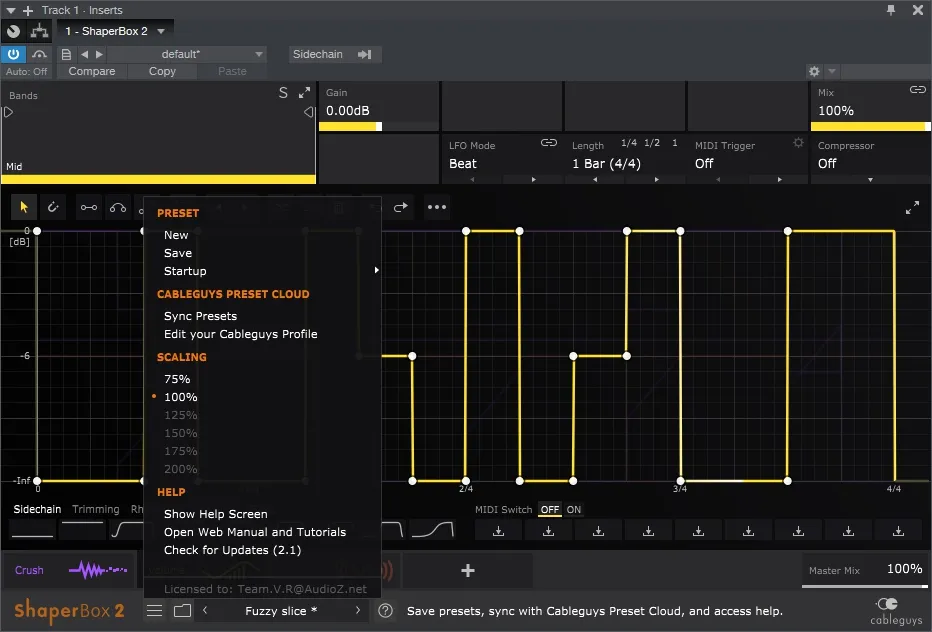Open MIDI Trigger gear settings
Screen dimensions: 932x632
click(x=798, y=143)
